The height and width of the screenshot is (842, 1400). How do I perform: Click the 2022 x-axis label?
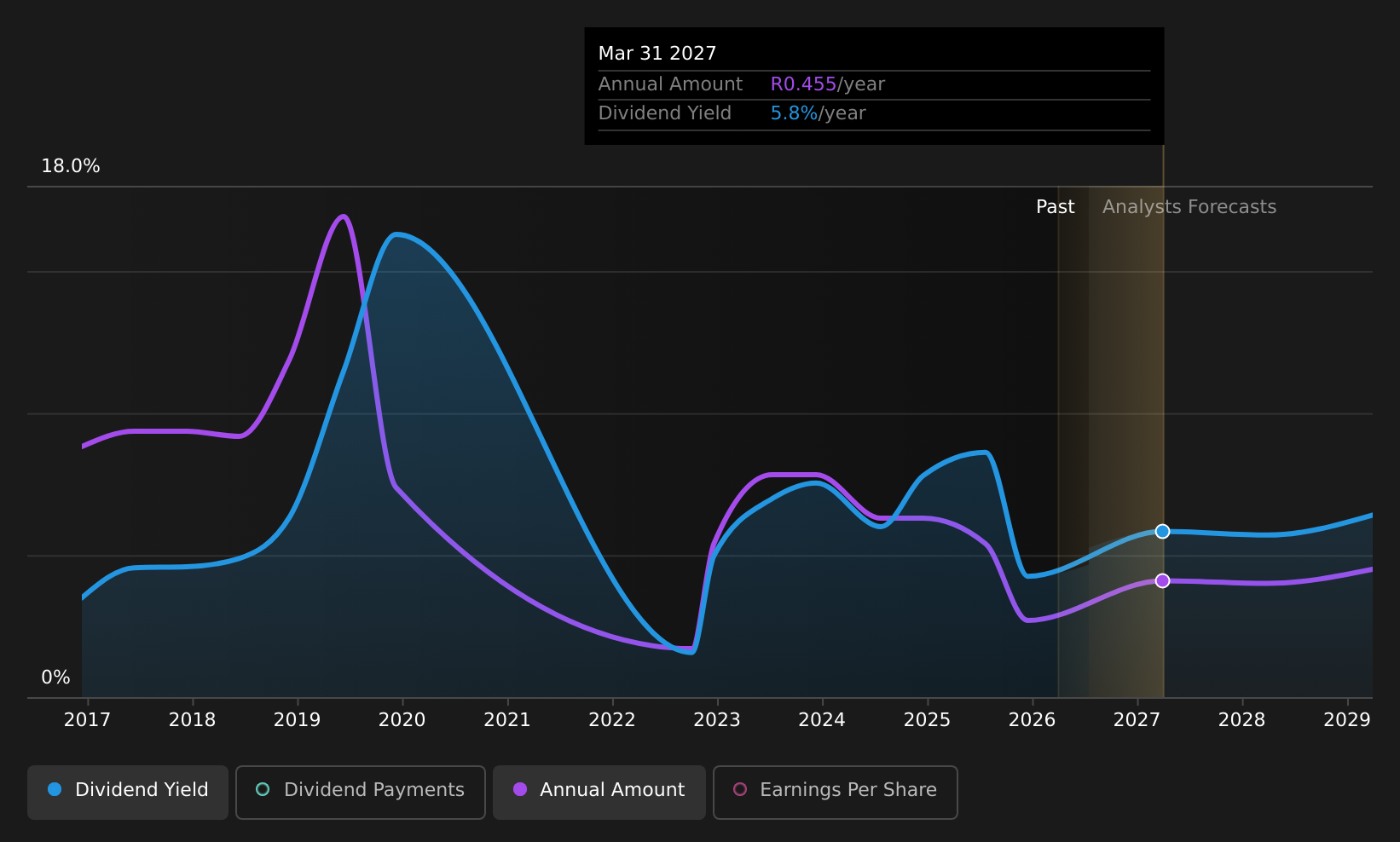pyautogui.click(x=612, y=720)
